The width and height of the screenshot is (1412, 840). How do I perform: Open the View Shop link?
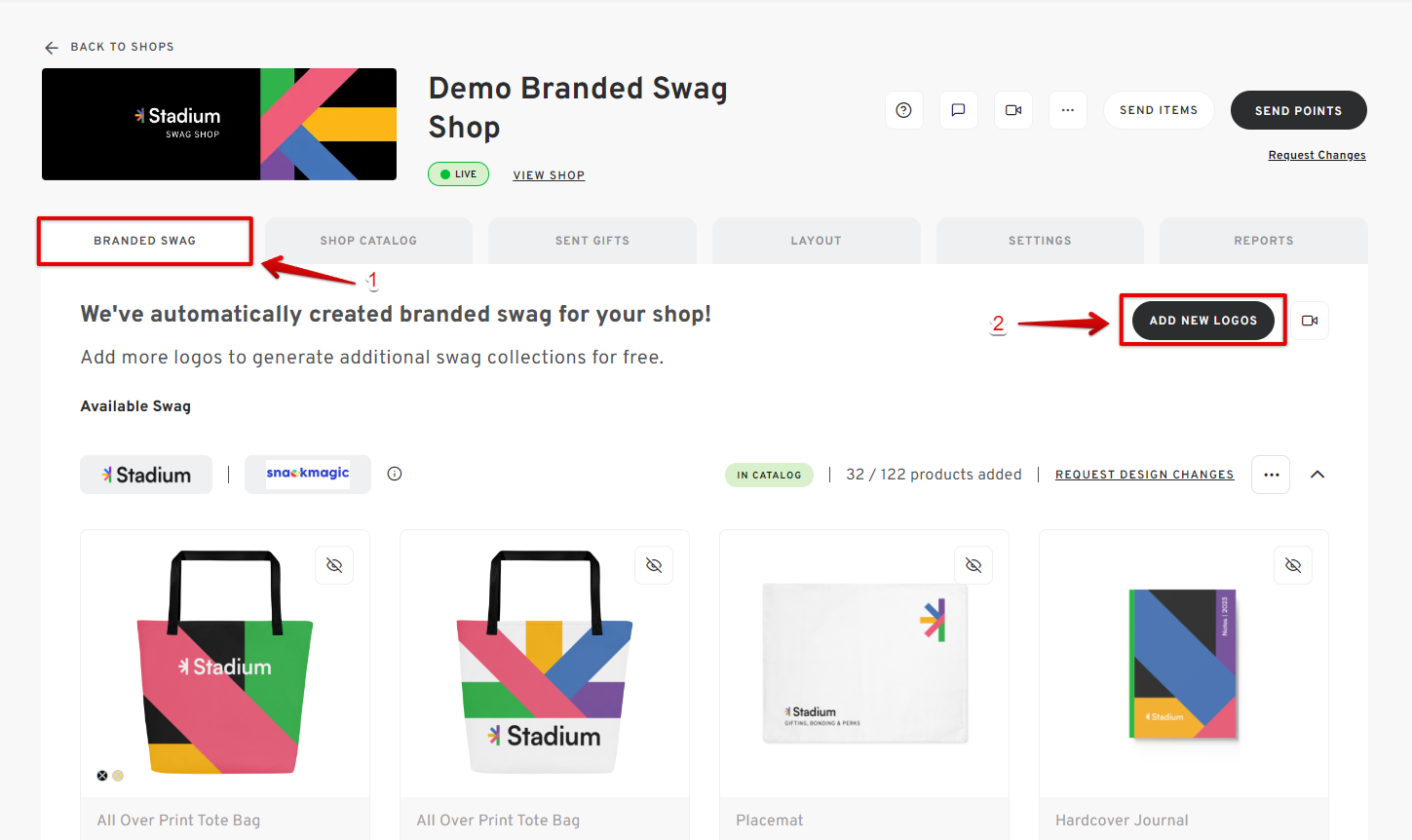pos(549,175)
